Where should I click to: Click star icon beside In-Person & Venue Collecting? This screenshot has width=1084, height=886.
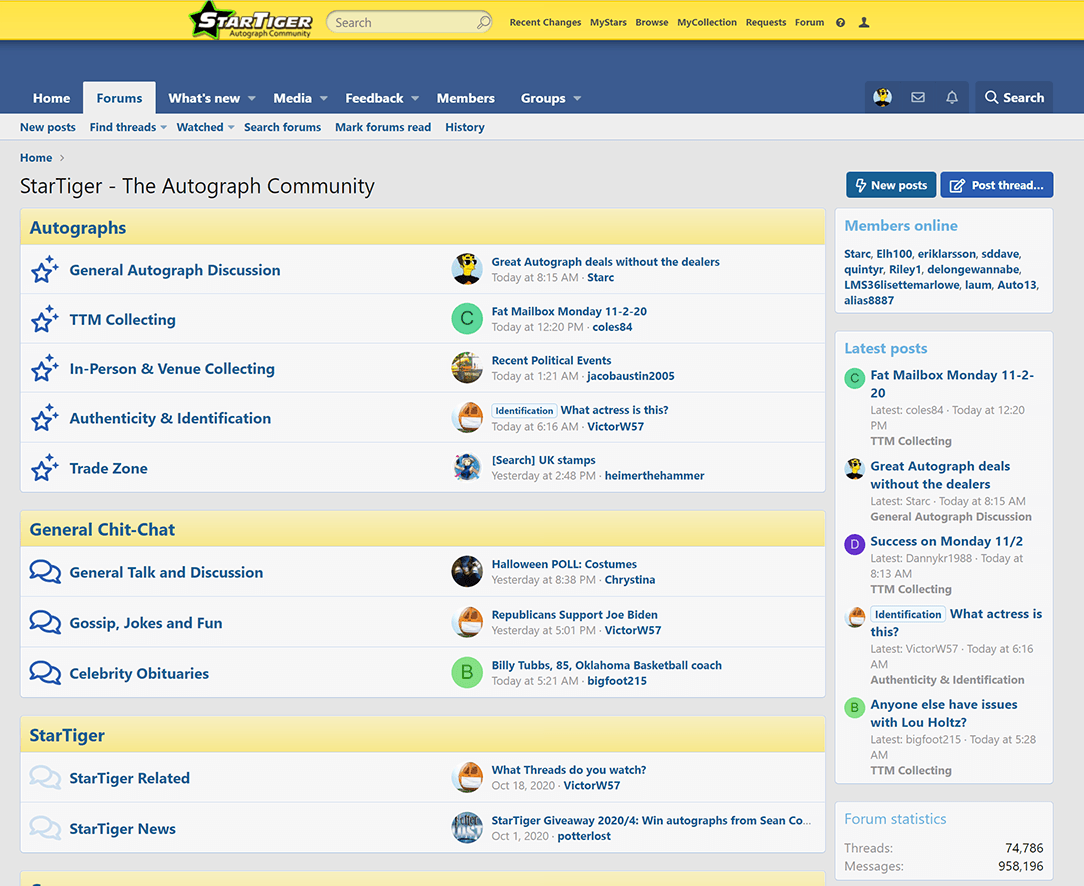tap(45, 368)
